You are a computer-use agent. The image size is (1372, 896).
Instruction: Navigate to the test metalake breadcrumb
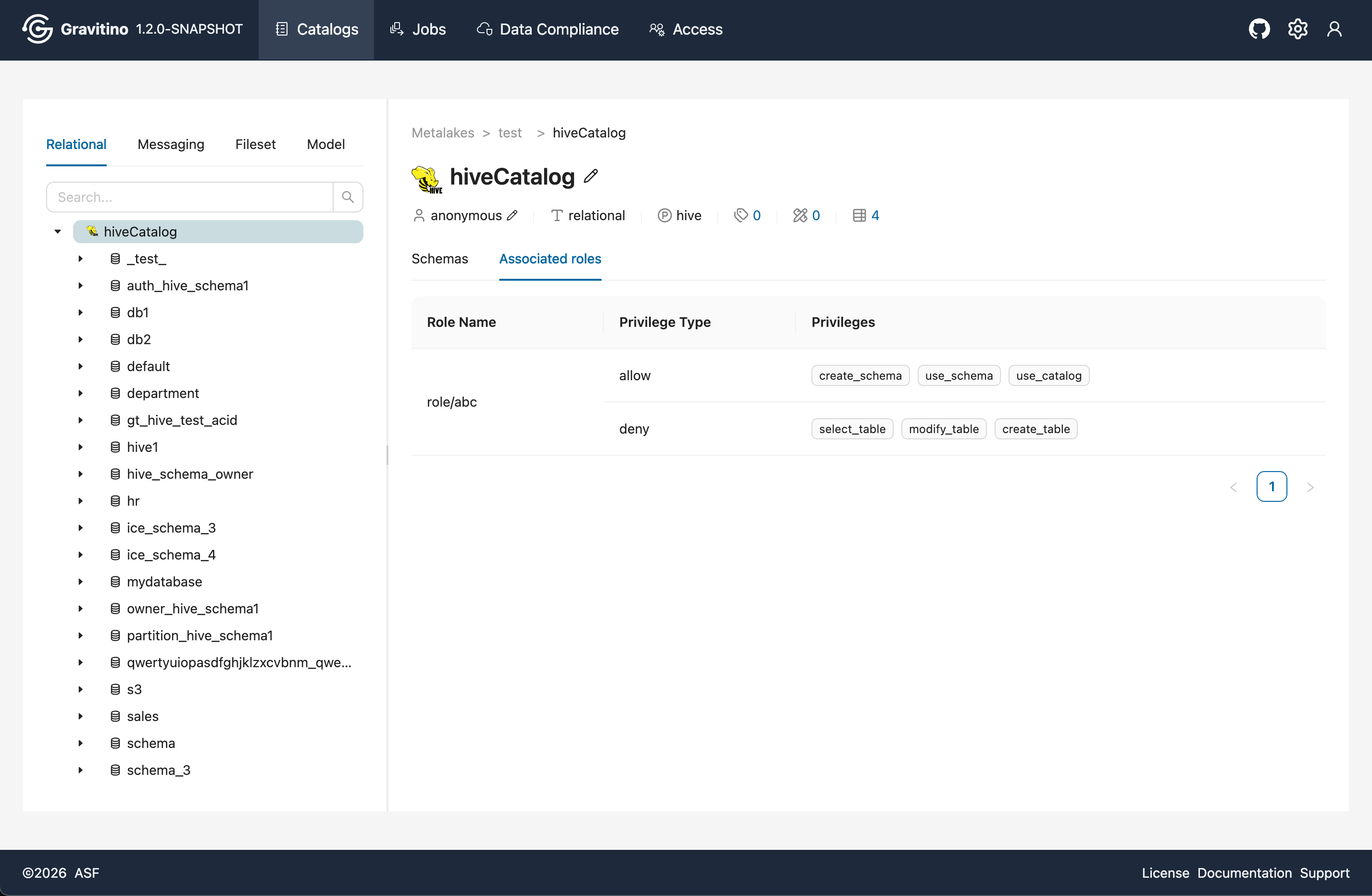point(510,132)
